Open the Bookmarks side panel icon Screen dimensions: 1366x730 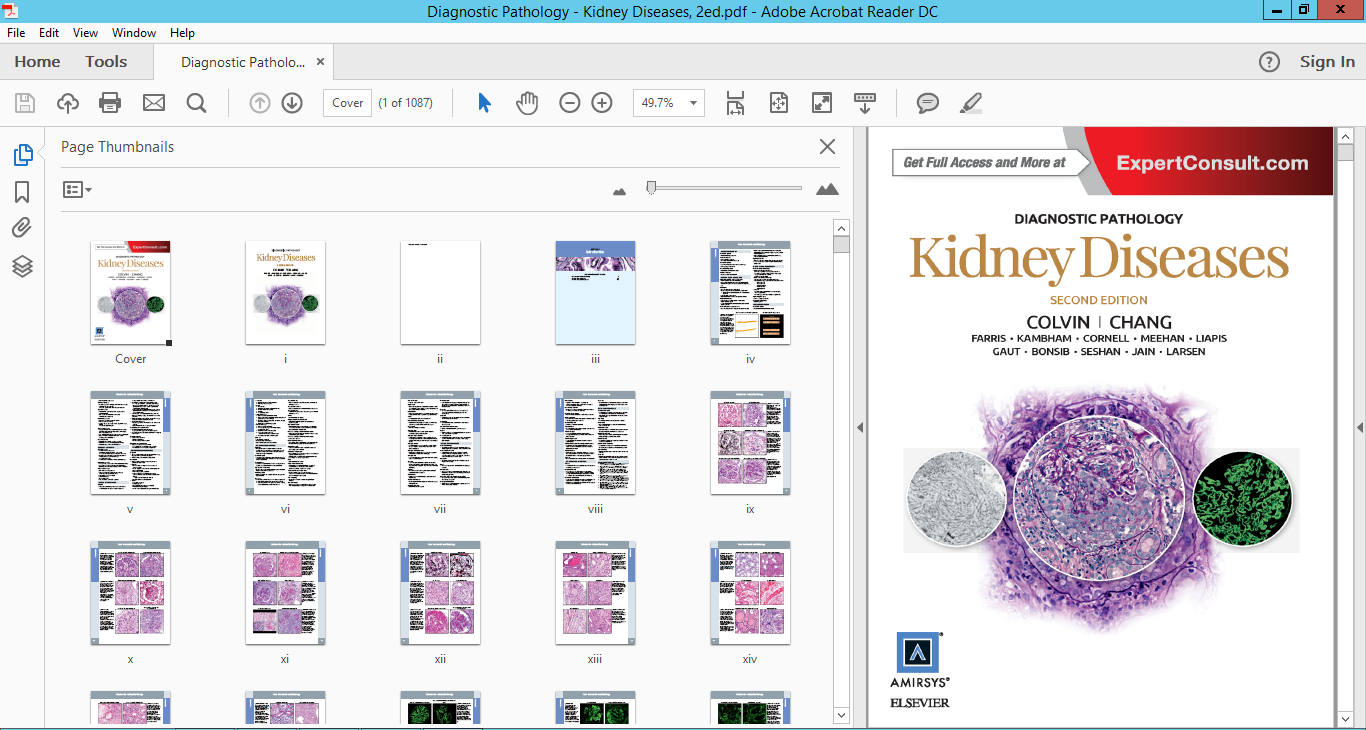tap(22, 191)
